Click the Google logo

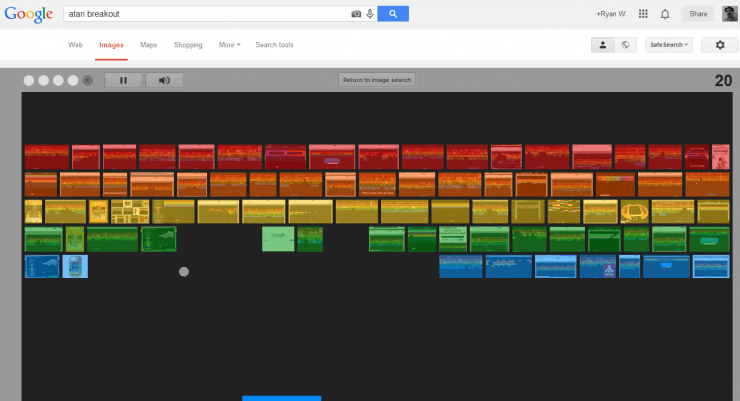[28, 14]
